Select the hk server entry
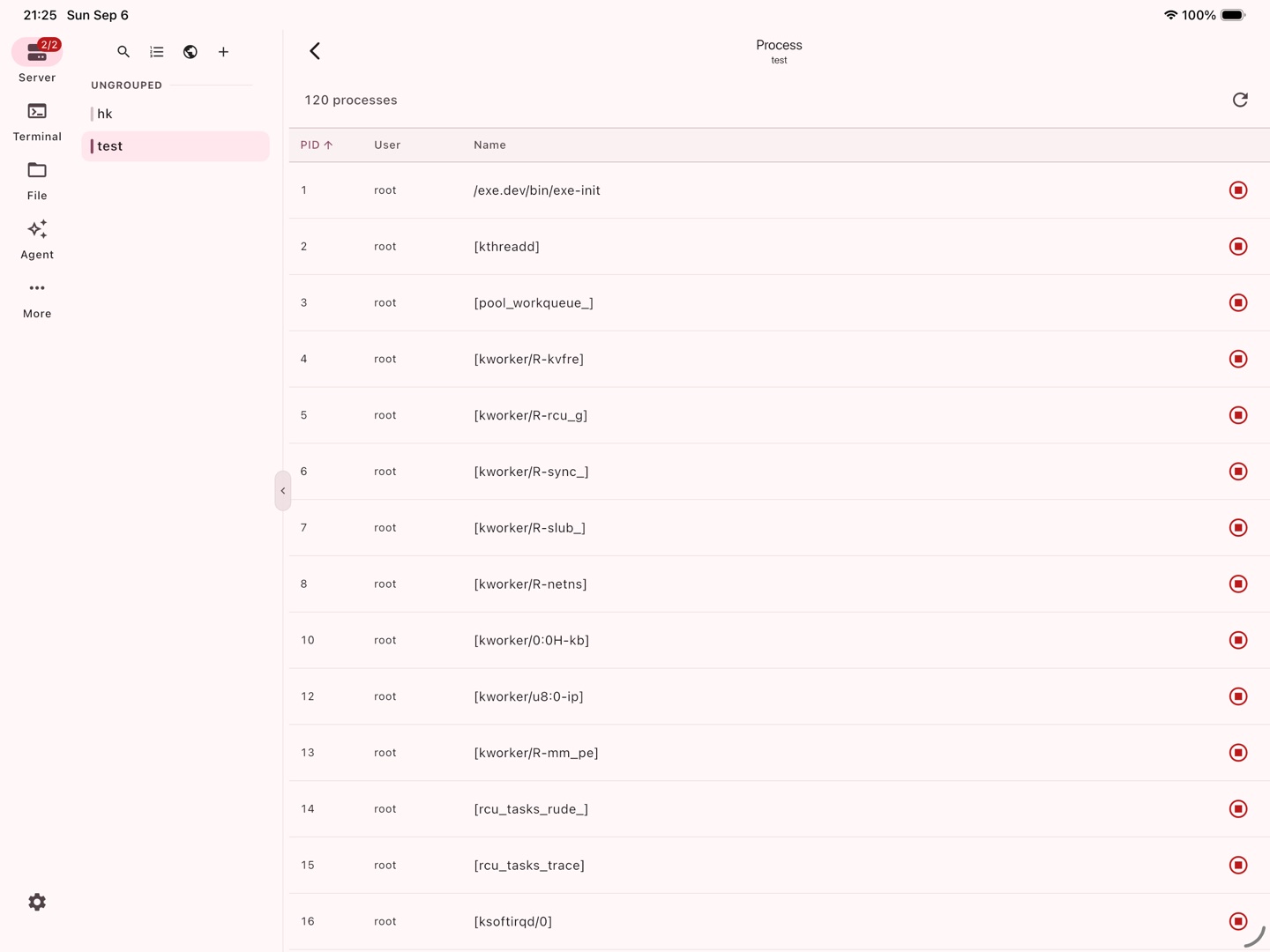Image resolution: width=1270 pixels, height=952 pixels. (176, 114)
